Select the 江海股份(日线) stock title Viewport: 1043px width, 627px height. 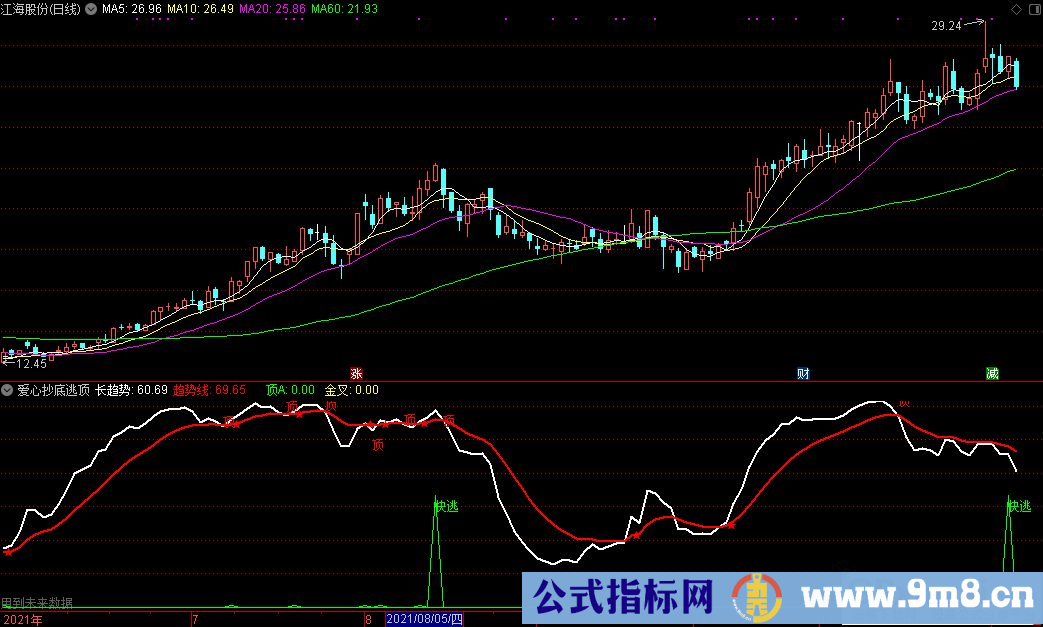point(41,9)
